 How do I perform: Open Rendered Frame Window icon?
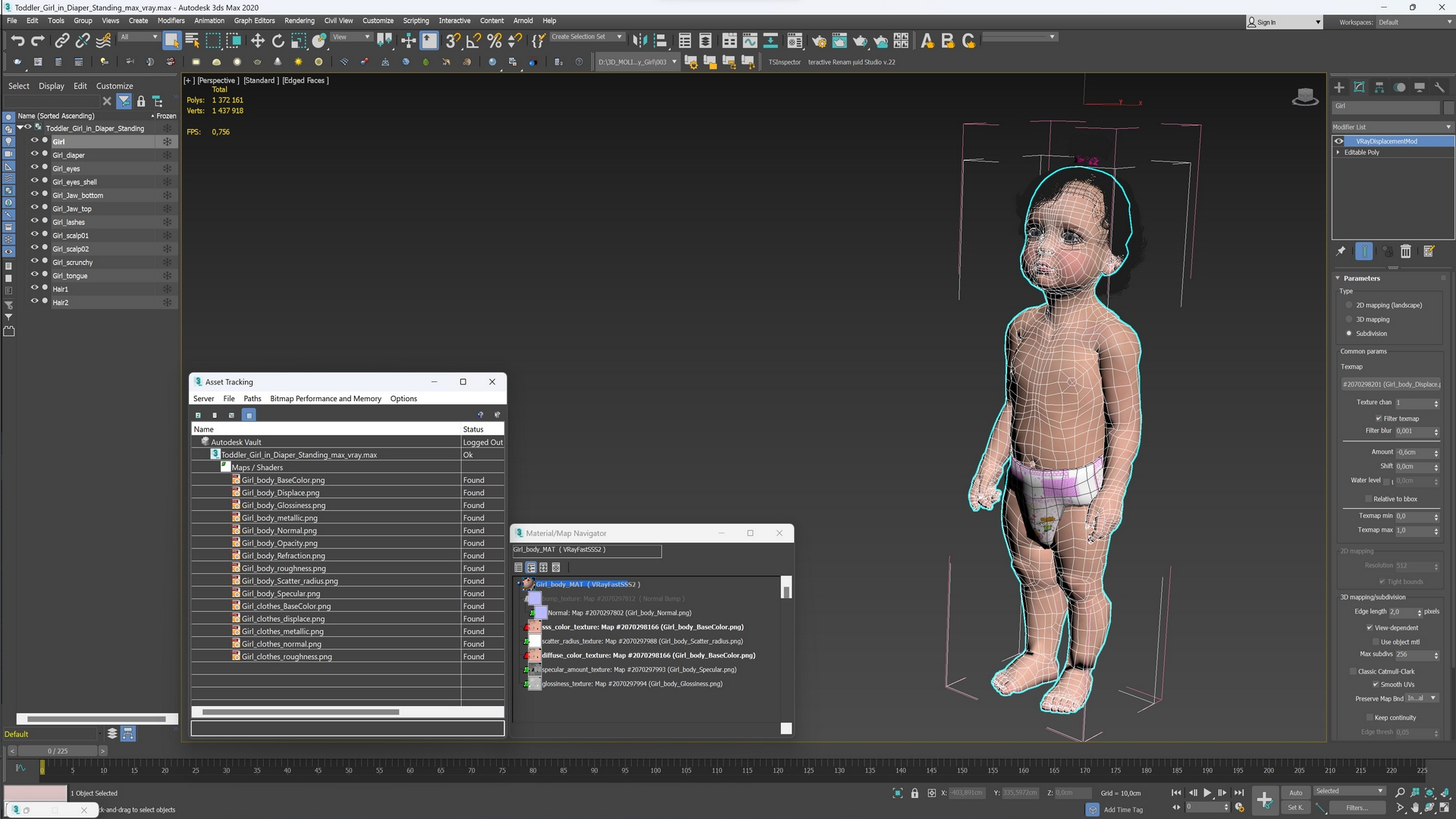click(x=839, y=40)
